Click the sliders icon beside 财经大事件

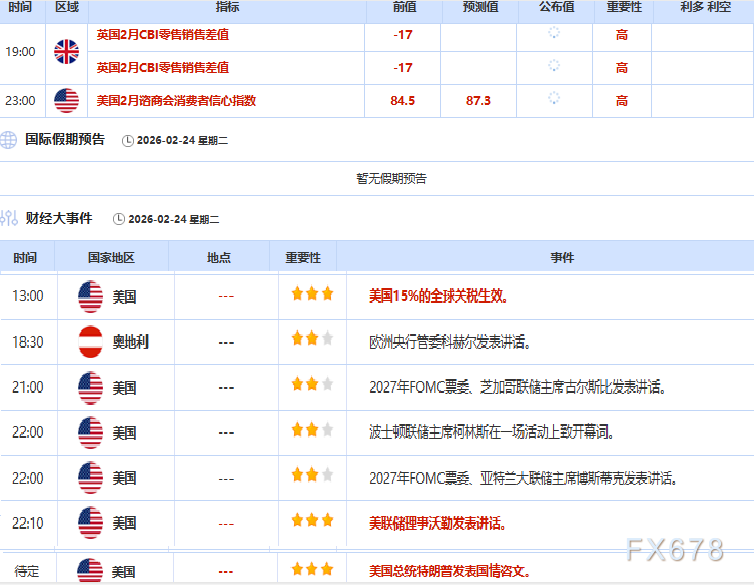coord(9,218)
